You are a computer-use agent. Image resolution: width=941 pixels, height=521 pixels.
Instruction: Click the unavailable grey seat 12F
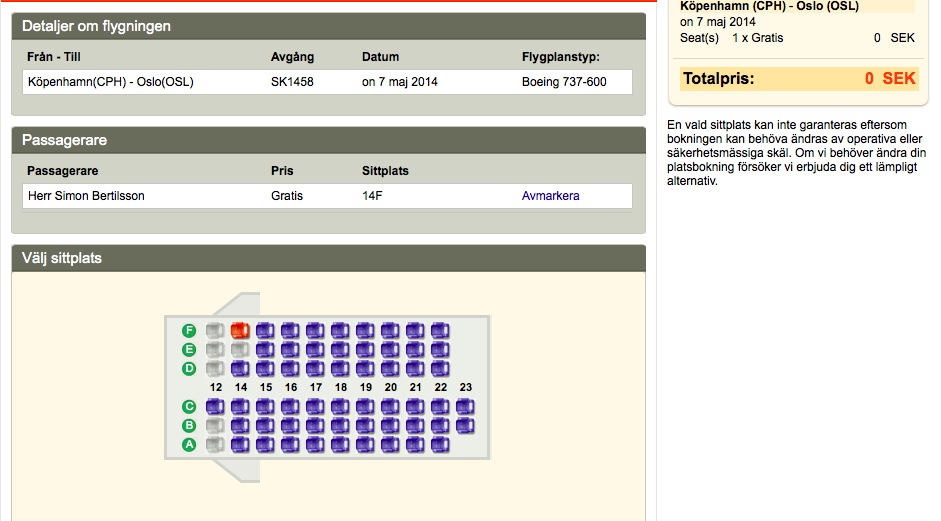point(215,330)
